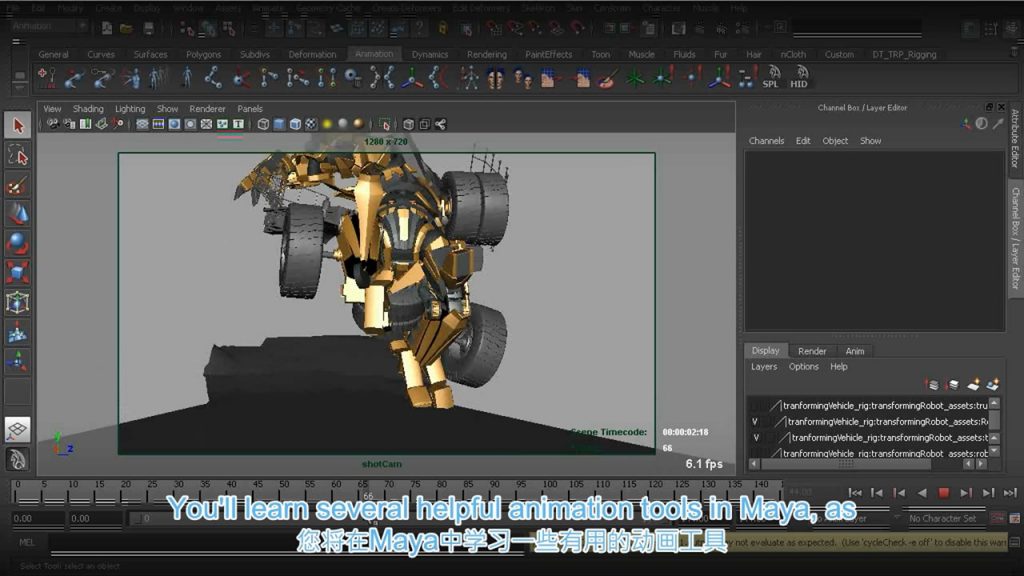This screenshot has width=1024, height=576.
Task: Switch MEL command line language label
Action: click(x=27, y=542)
